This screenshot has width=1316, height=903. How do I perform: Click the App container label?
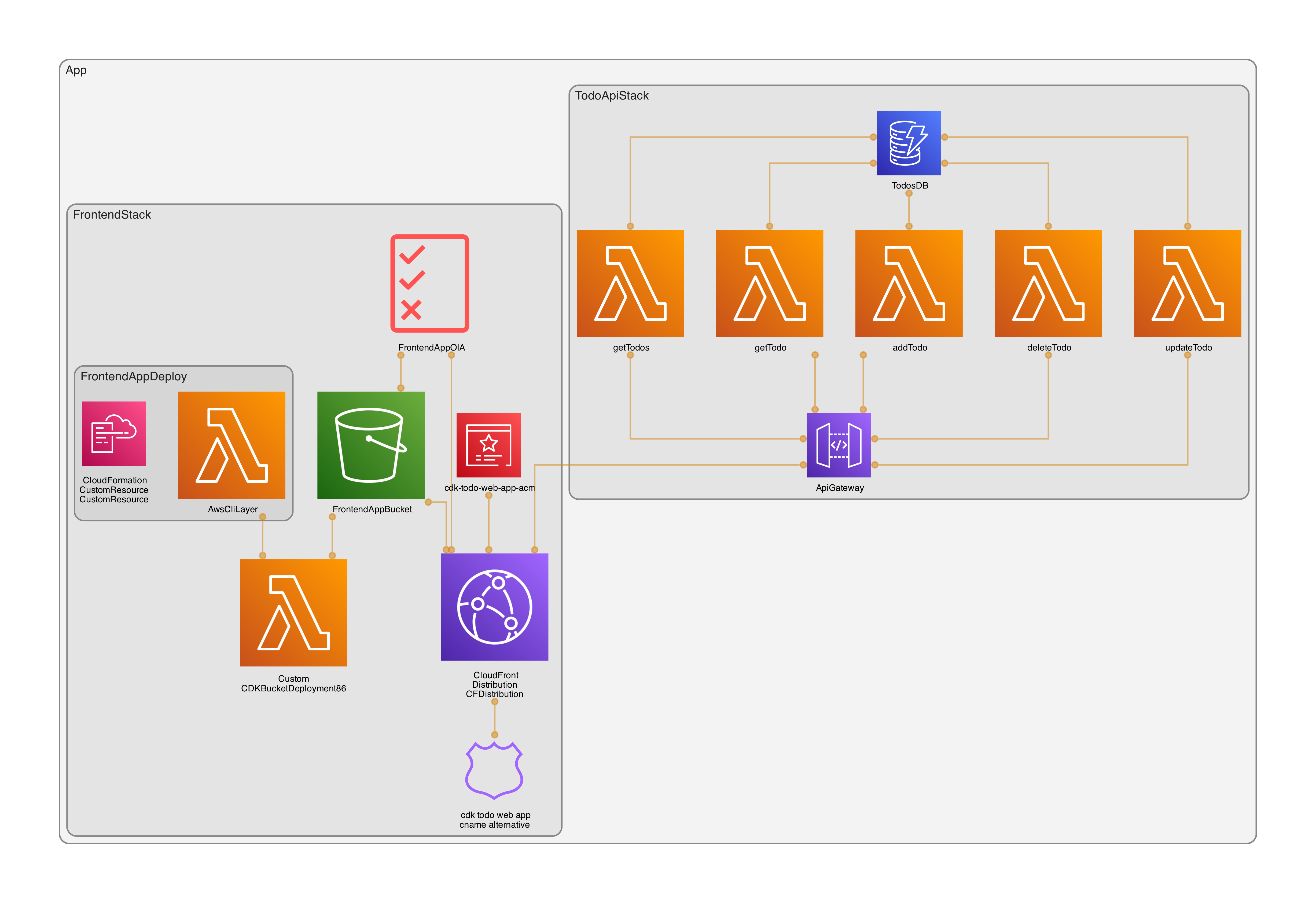pos(76,70)
